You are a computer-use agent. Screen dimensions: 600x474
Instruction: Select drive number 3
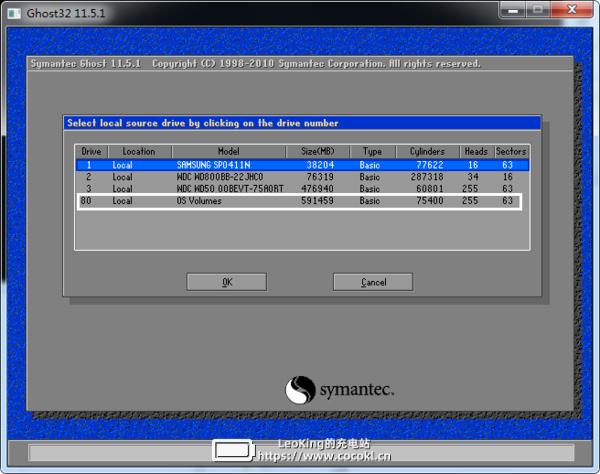(89, 189)
